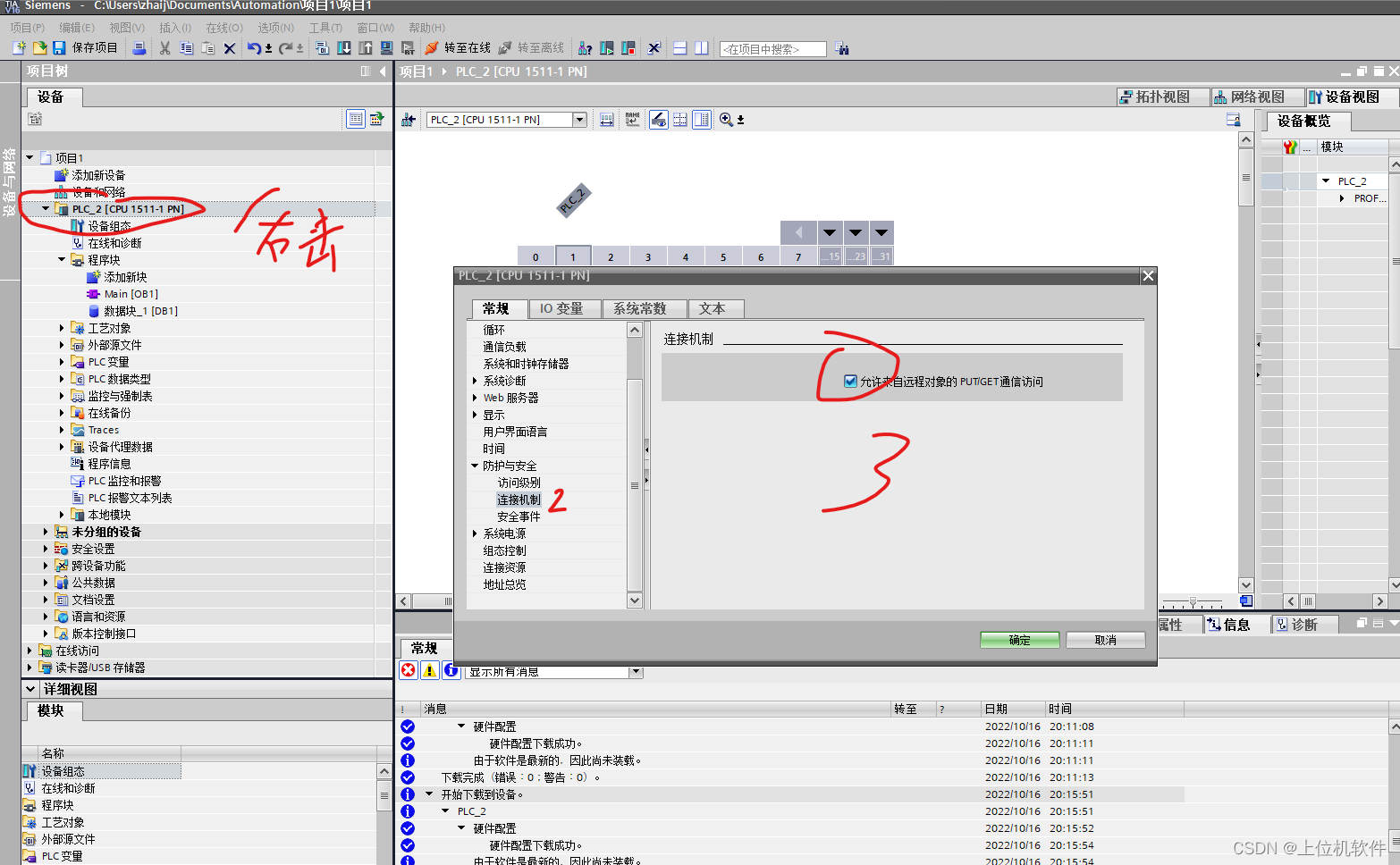1400x865 pixels.
Task: Click the Cut scissors icon
Action: [x=164, y=48]
